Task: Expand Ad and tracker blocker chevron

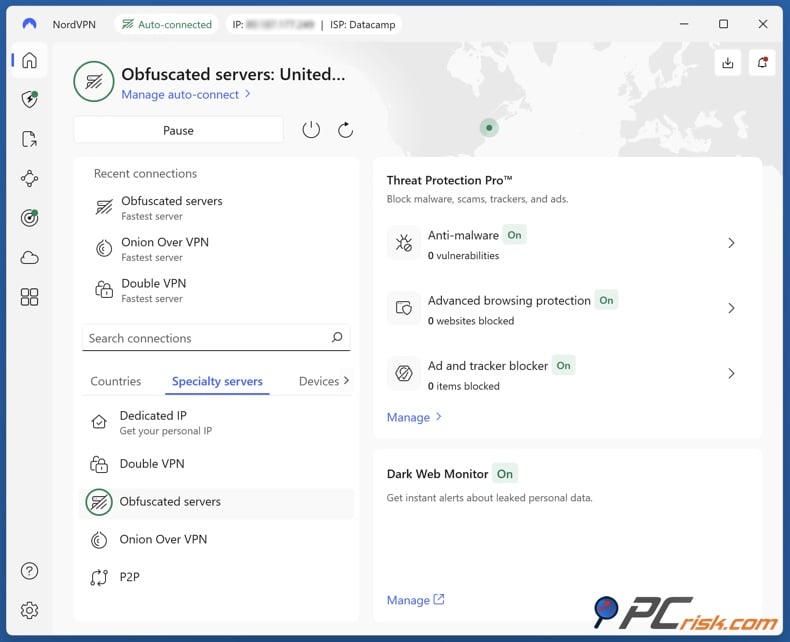Action: pyautogui.click(x=731, y=373)
